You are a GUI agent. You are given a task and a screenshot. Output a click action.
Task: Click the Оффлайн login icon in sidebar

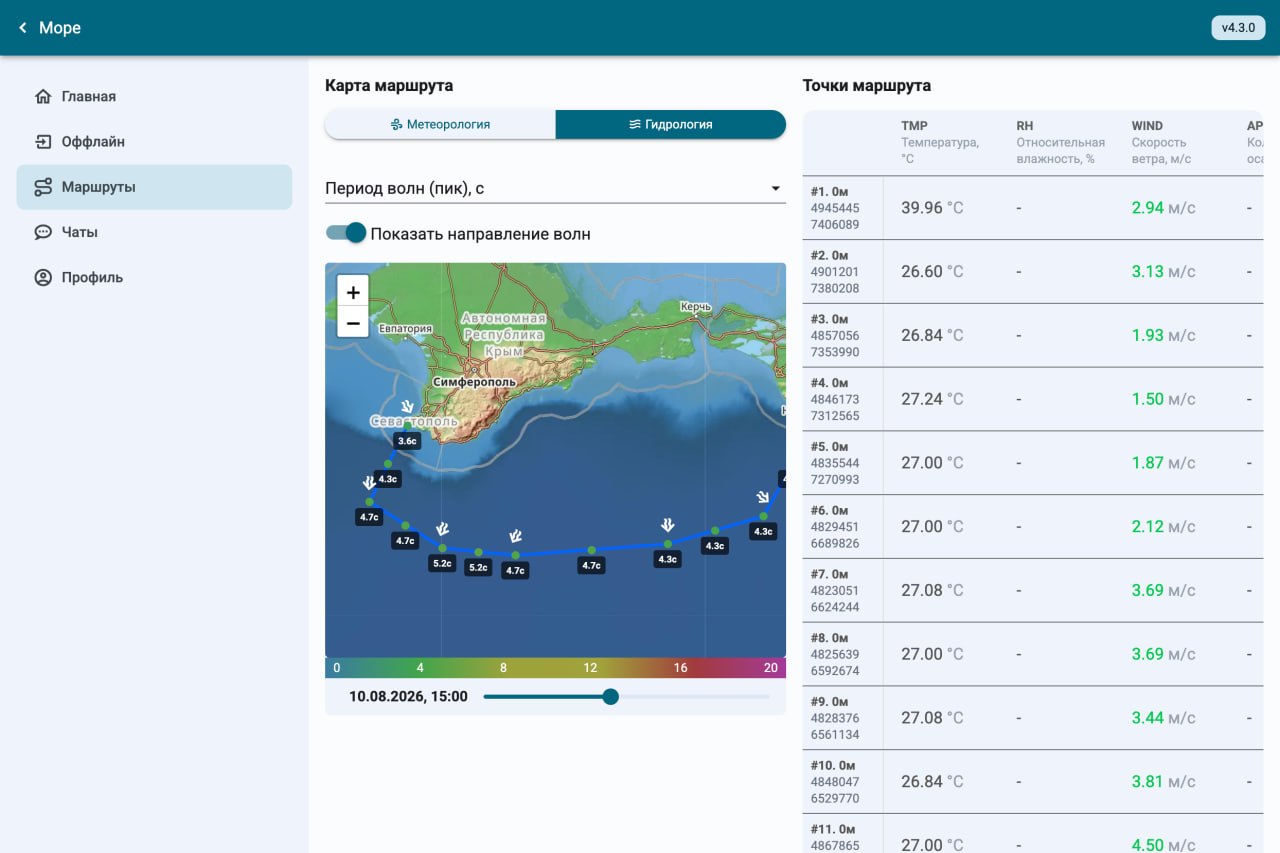[x=43, y=142]
